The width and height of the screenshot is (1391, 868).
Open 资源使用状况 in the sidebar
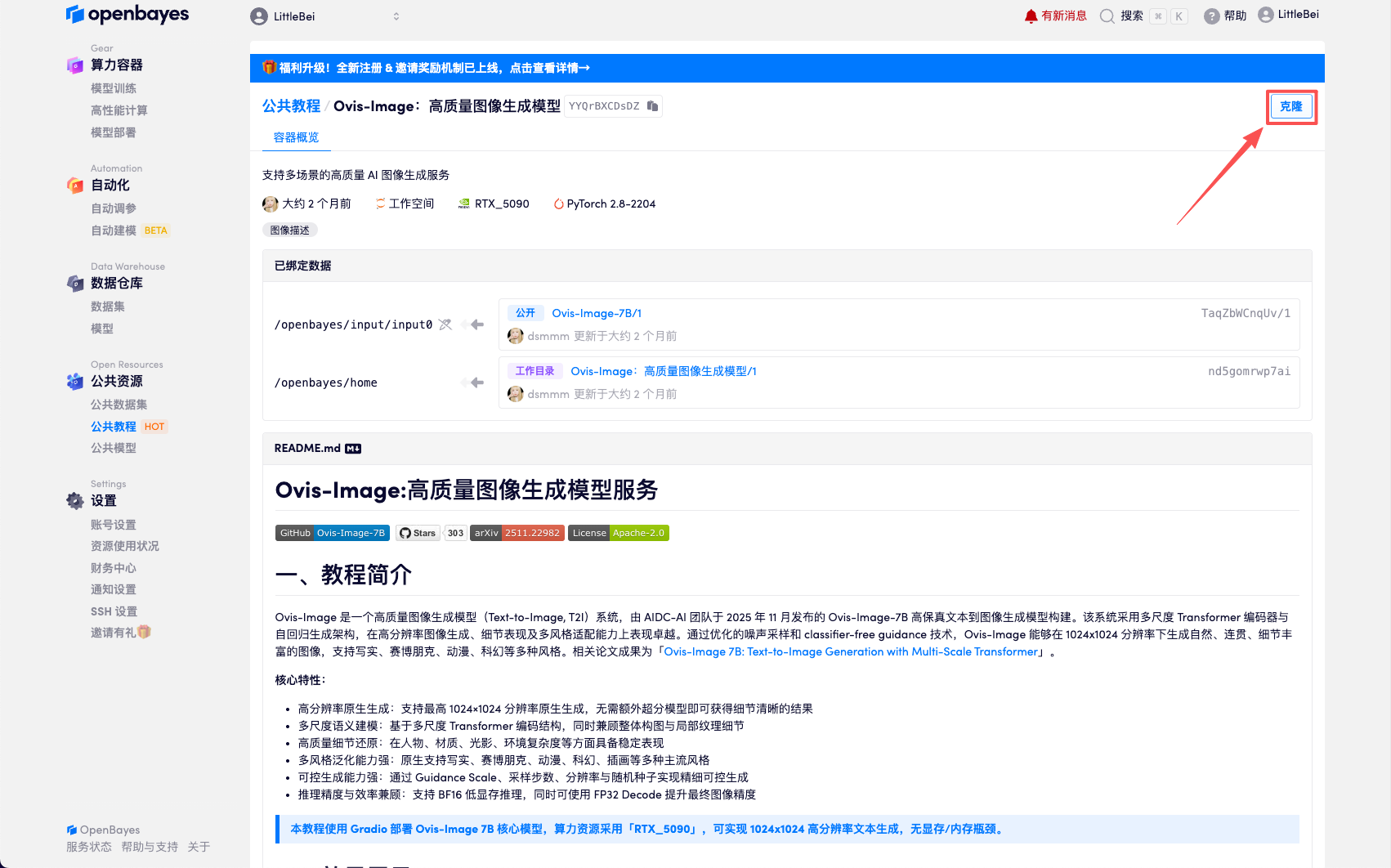pos(125,546)
